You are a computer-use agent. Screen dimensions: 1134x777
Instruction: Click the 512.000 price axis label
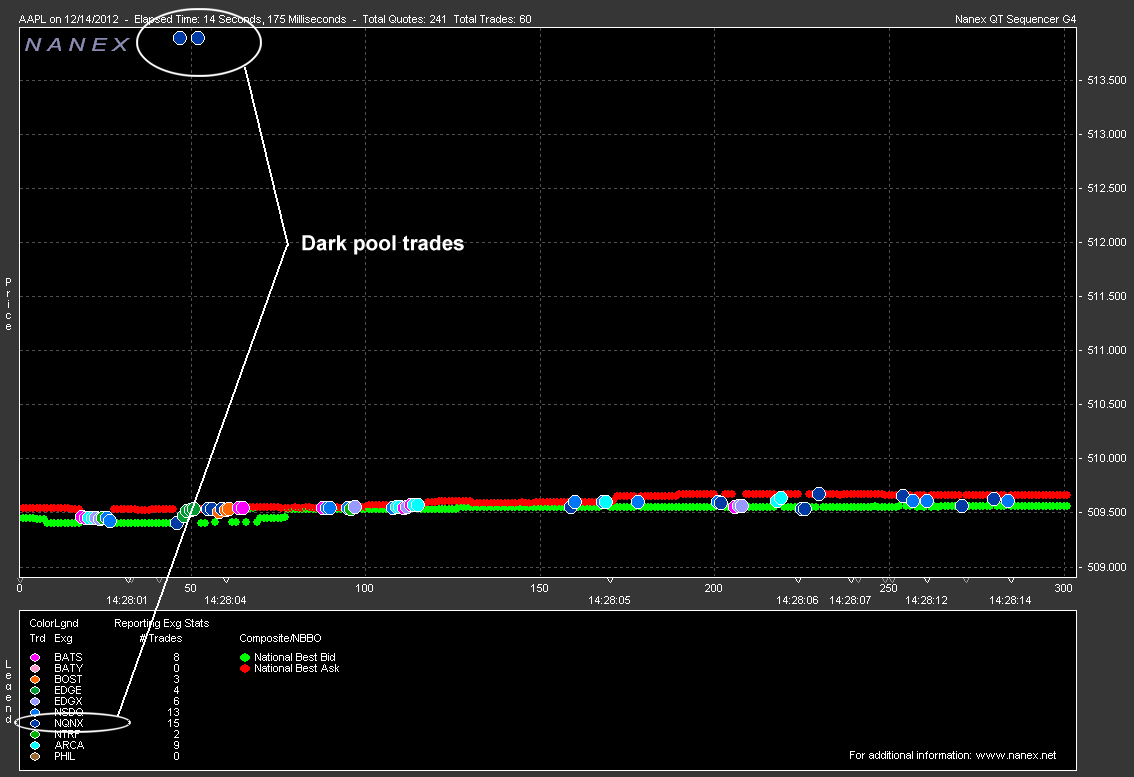click(x=1107, y=242)
